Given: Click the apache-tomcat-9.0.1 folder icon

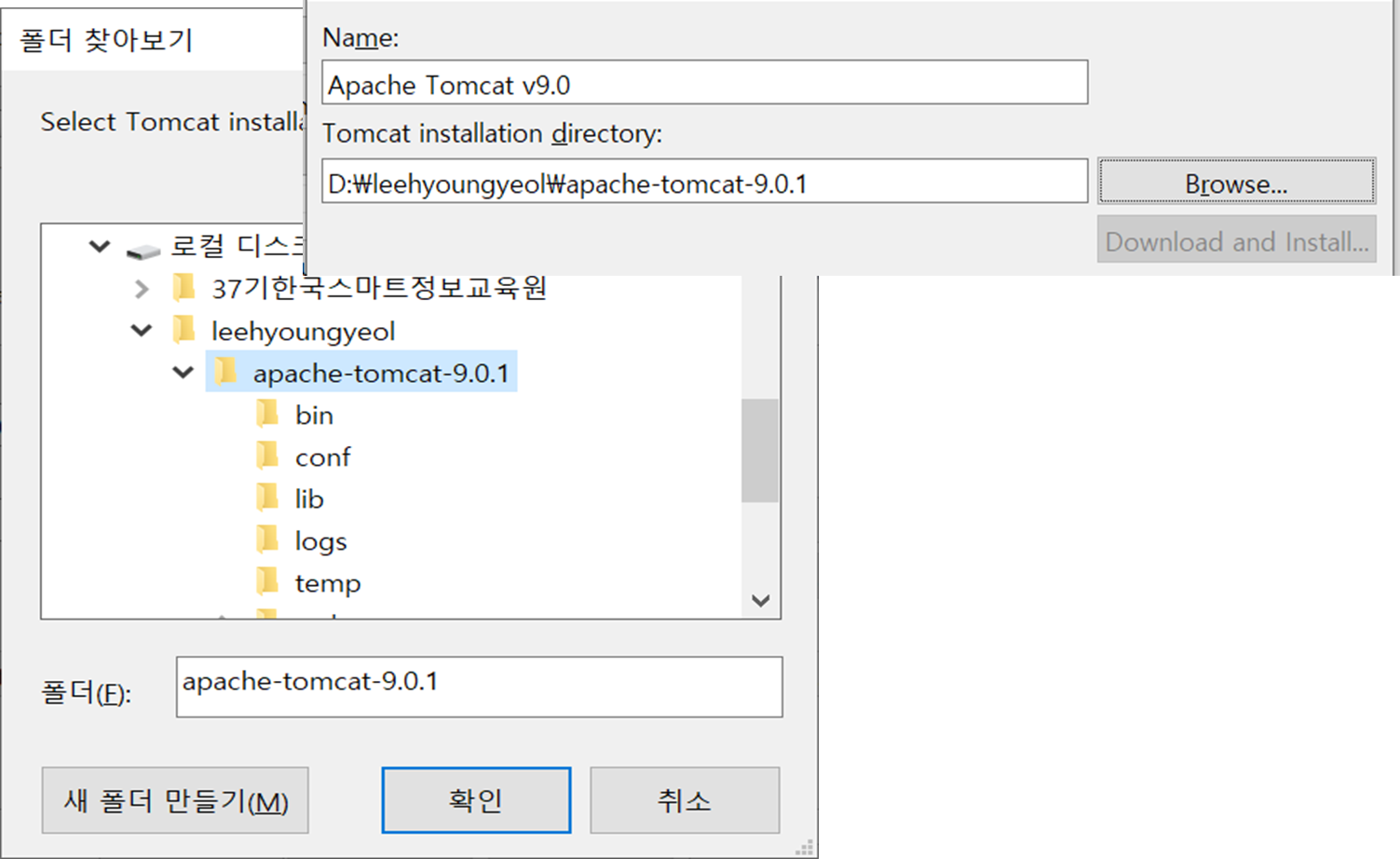Looking at the screenshot, I should pos(225,371).
